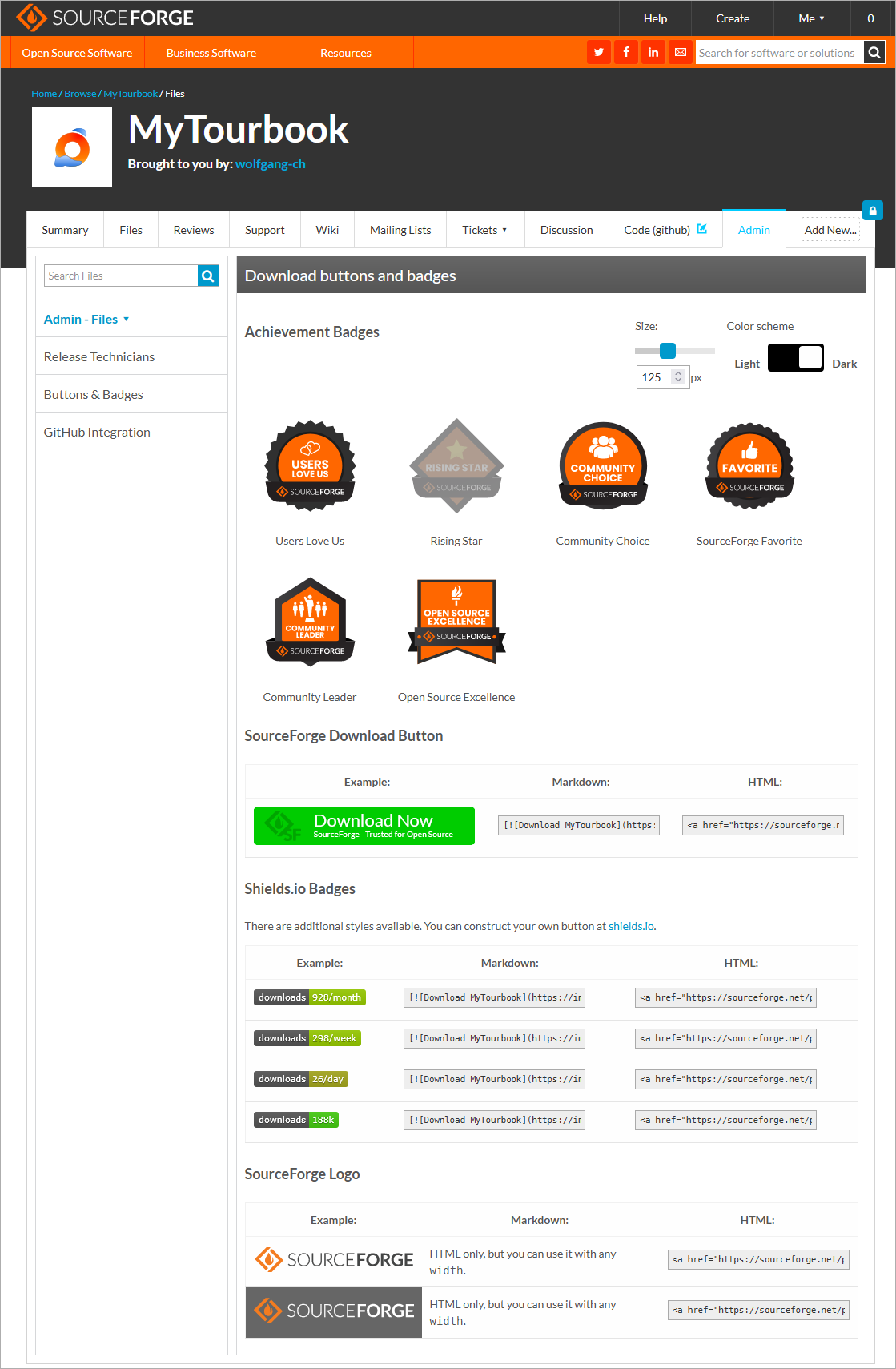Viewport: 896px width, 1369px height.
Task: Expand the Admin - Files dropdown
Action: click(86, 319)
